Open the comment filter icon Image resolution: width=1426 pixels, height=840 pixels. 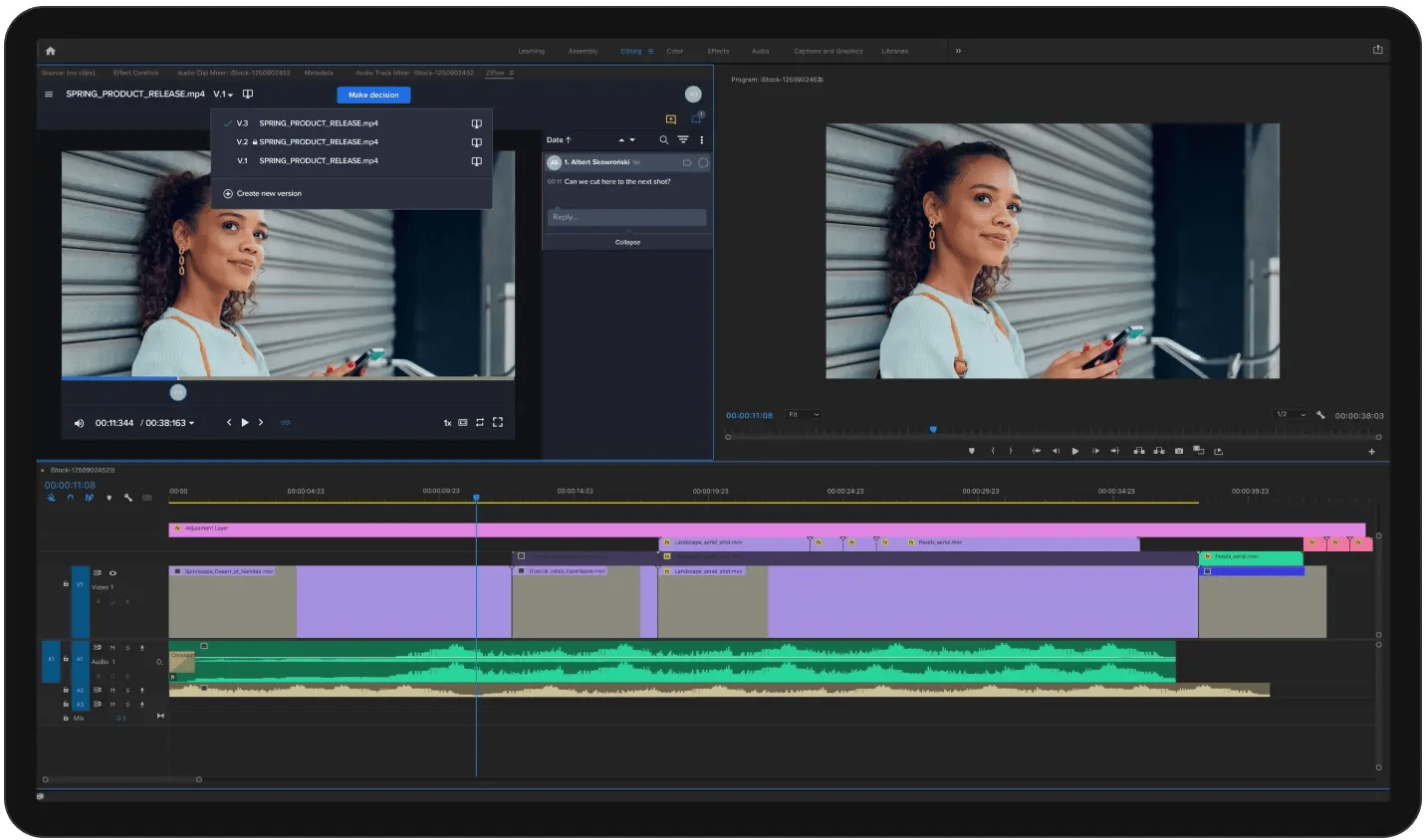coord(683,140)
